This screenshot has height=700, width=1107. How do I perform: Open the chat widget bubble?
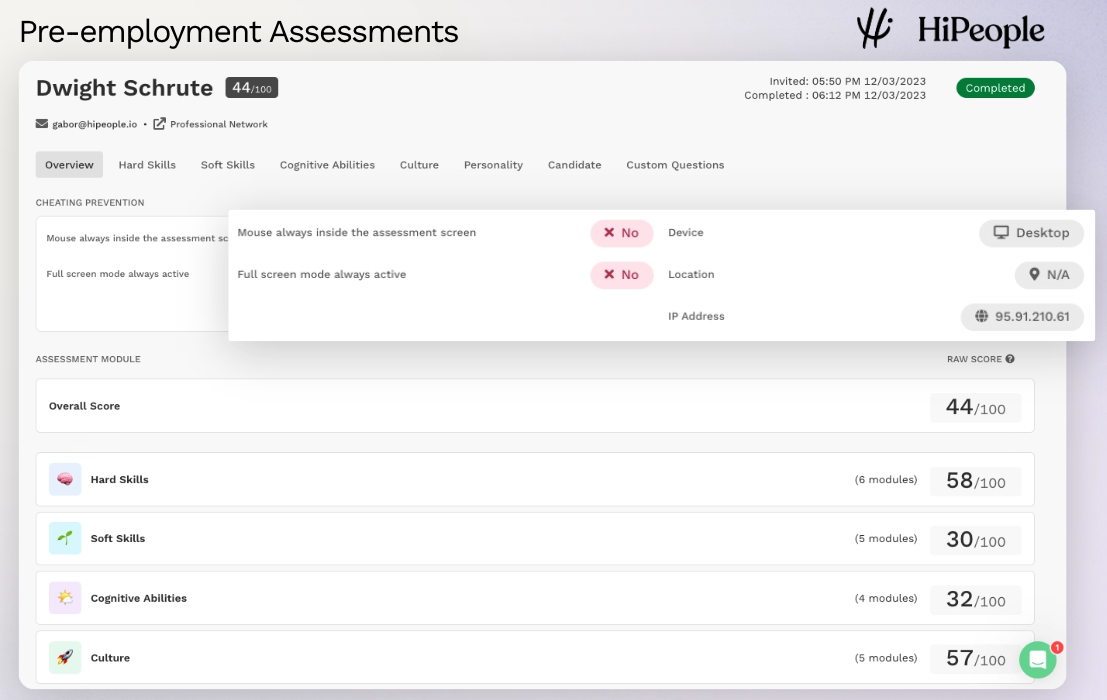1037,660
